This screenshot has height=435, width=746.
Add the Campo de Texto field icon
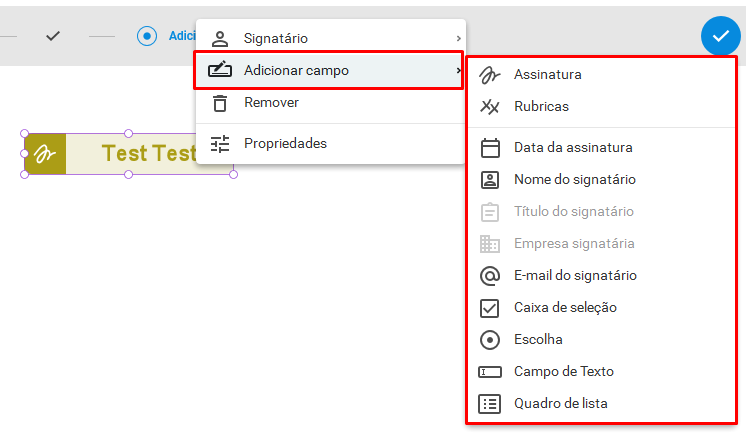[490, 372]
